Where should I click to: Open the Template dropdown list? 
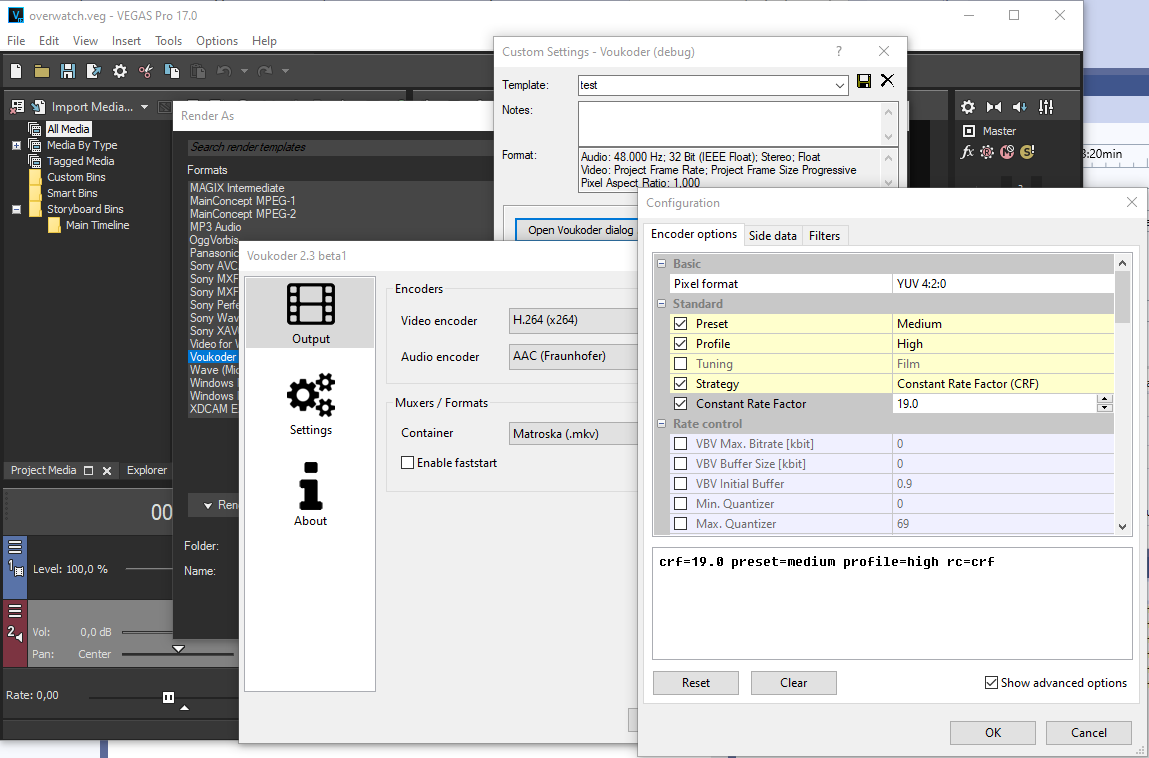[x=840, y=86]
